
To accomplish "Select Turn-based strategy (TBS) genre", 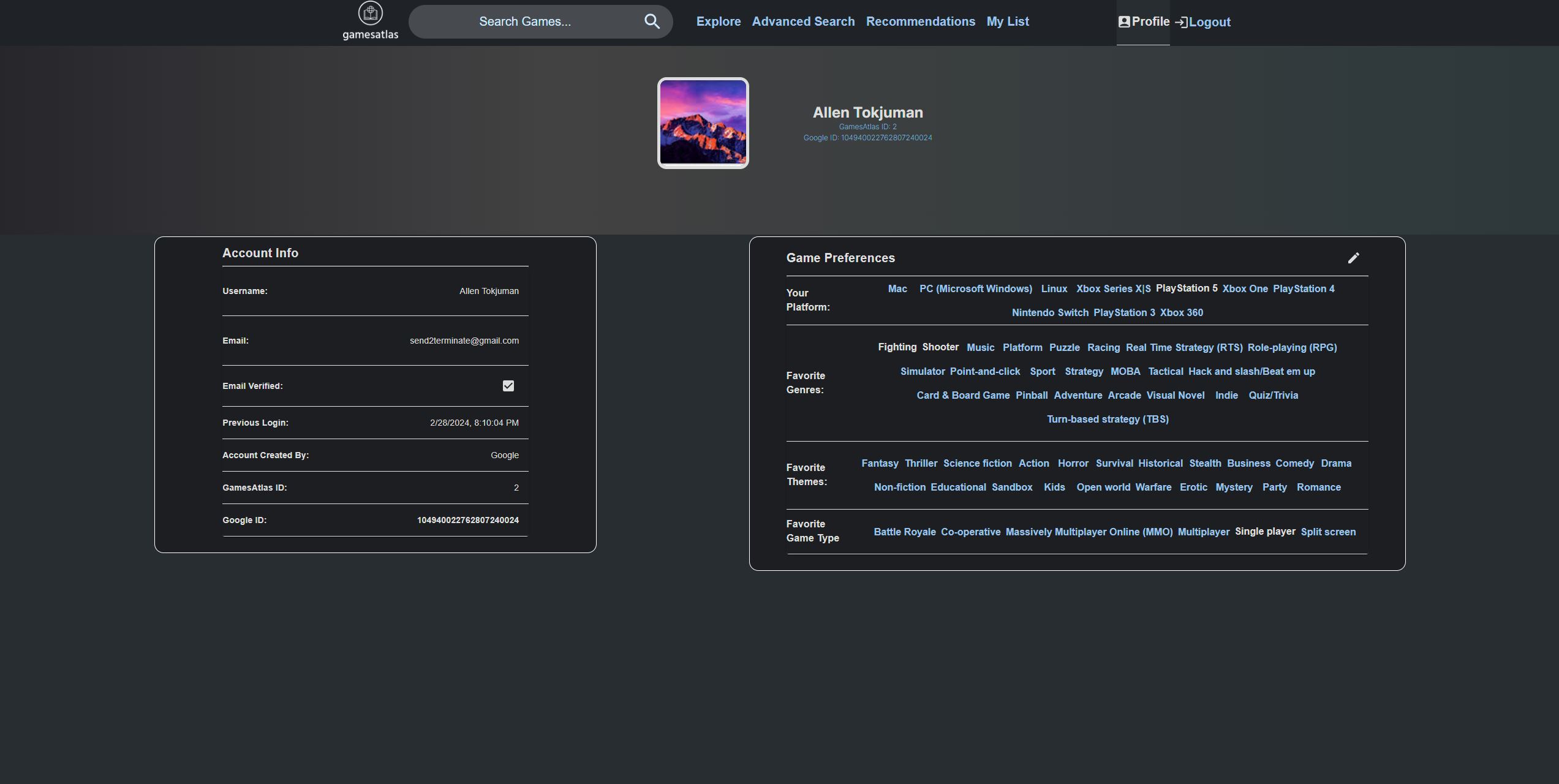I will (1108, 420).
